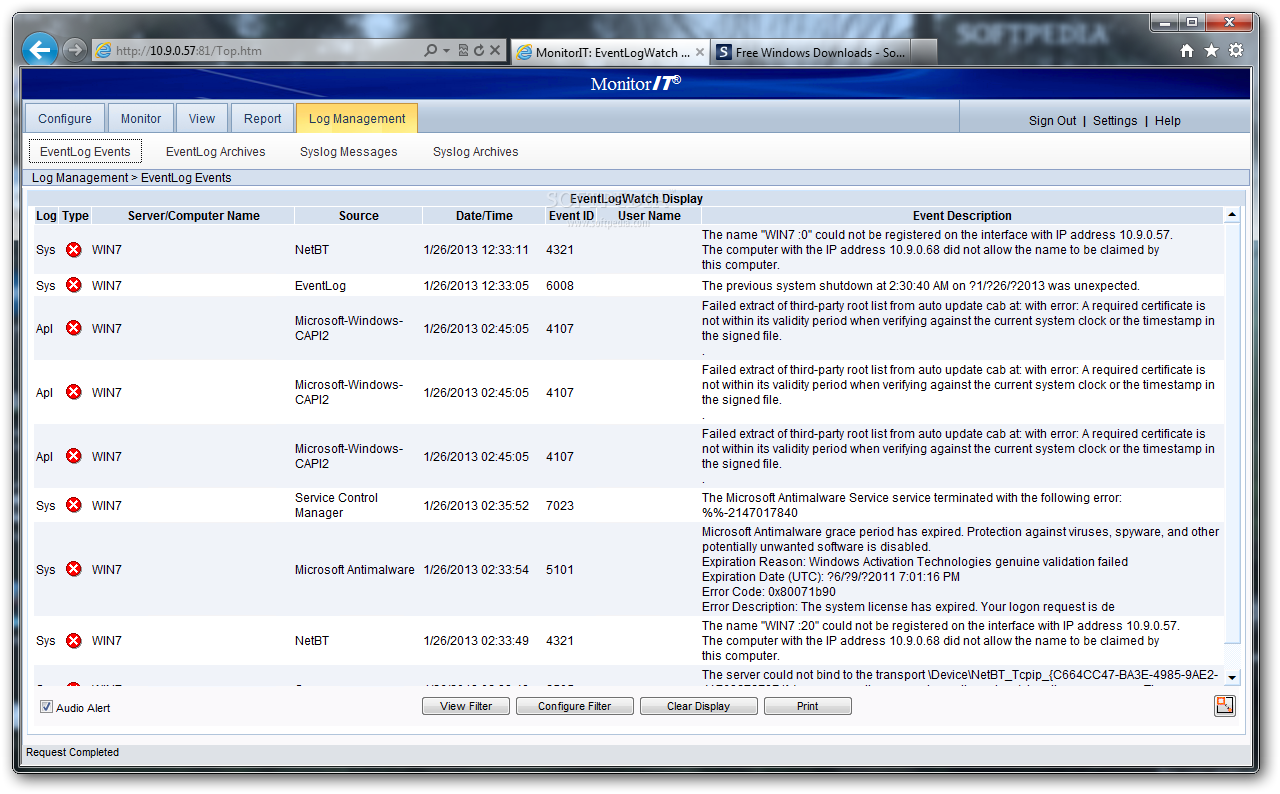Click the browser back arrow button
The height and width of the screenshot is (794, 1280).
pos(40,49)
